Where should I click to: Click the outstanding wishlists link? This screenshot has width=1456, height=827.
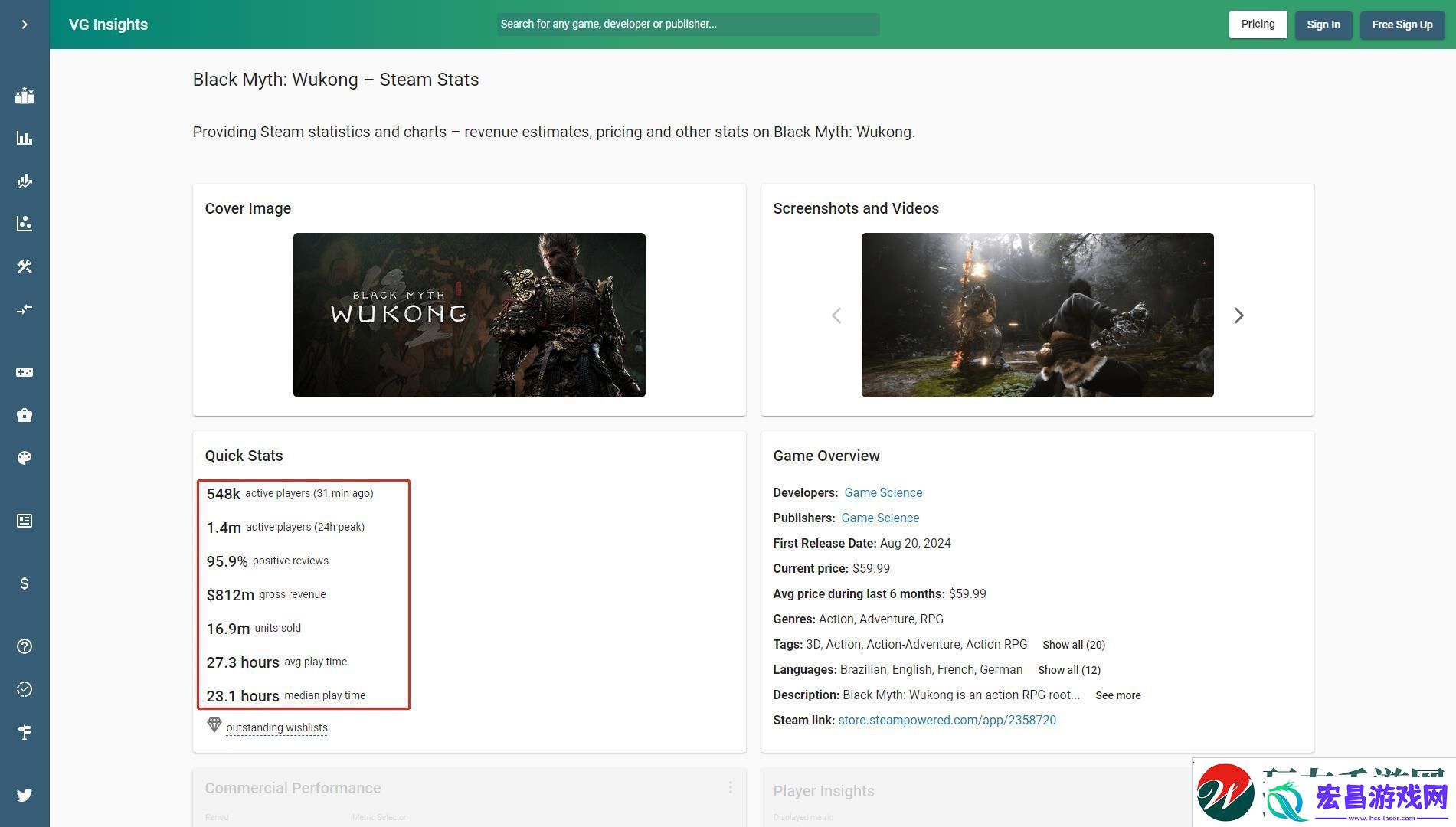point(276,727)
